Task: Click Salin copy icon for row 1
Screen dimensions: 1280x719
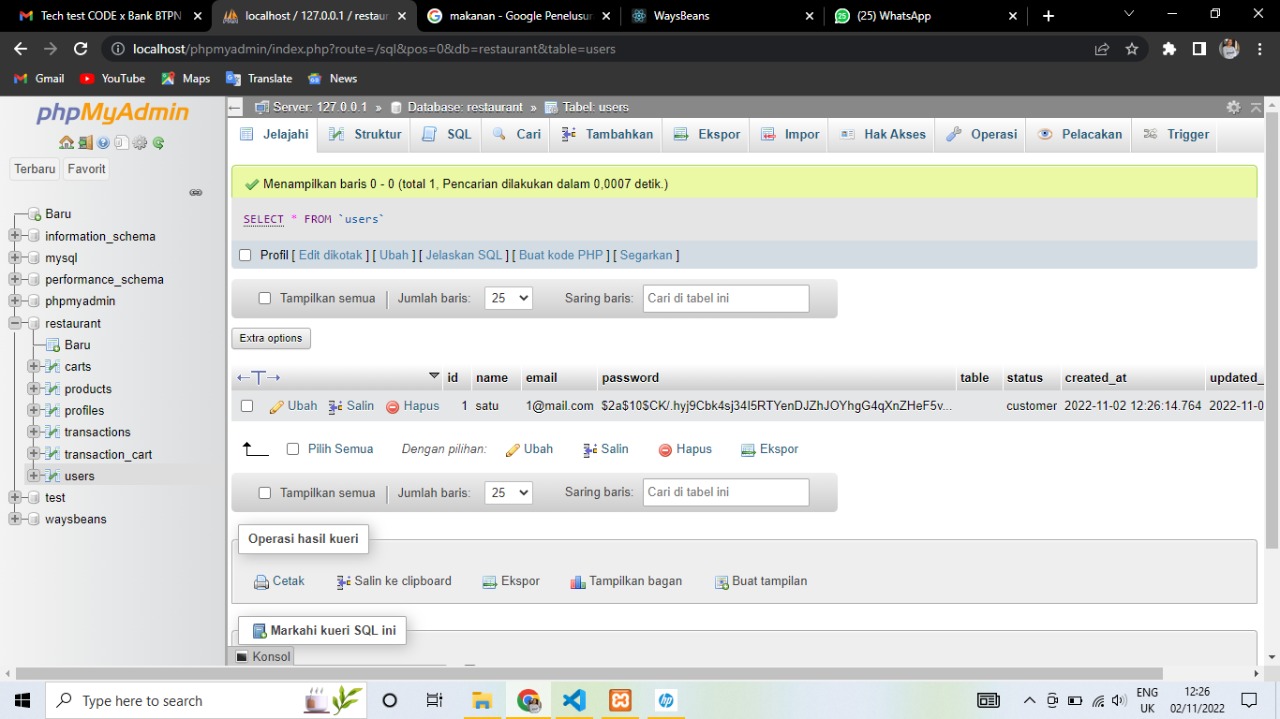Action: [335, 407]
